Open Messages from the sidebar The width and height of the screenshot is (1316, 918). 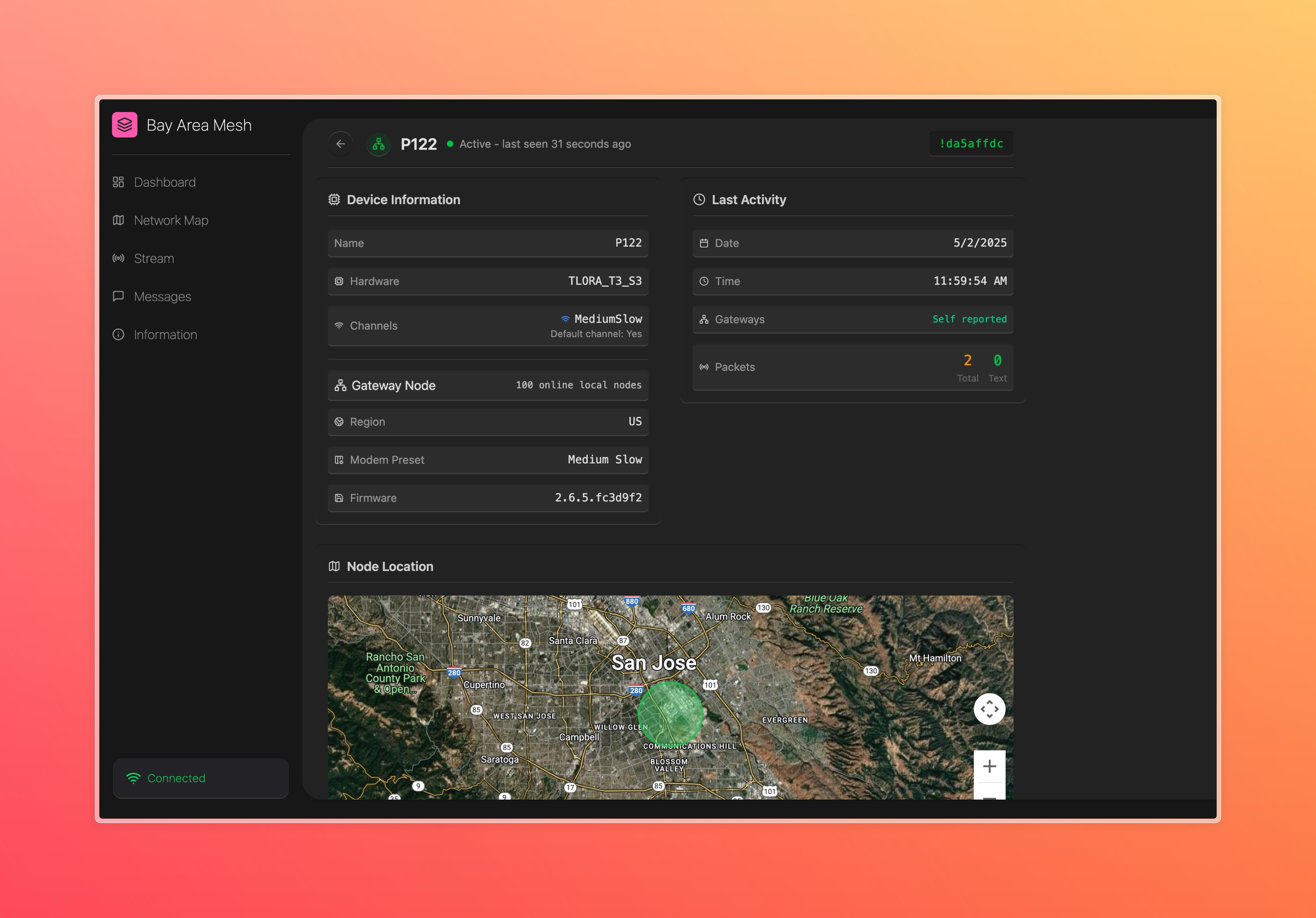(162, 297)
